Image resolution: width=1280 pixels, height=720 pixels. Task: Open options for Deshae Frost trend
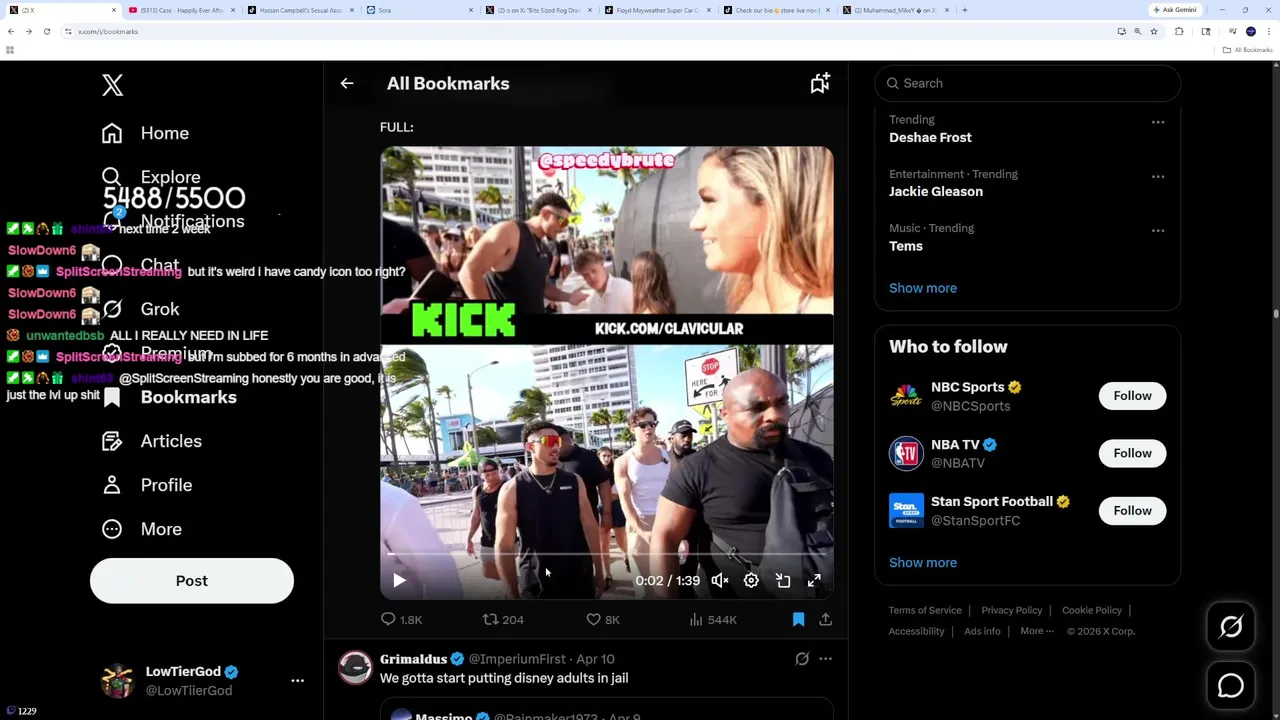click(x=1157, y=123)
